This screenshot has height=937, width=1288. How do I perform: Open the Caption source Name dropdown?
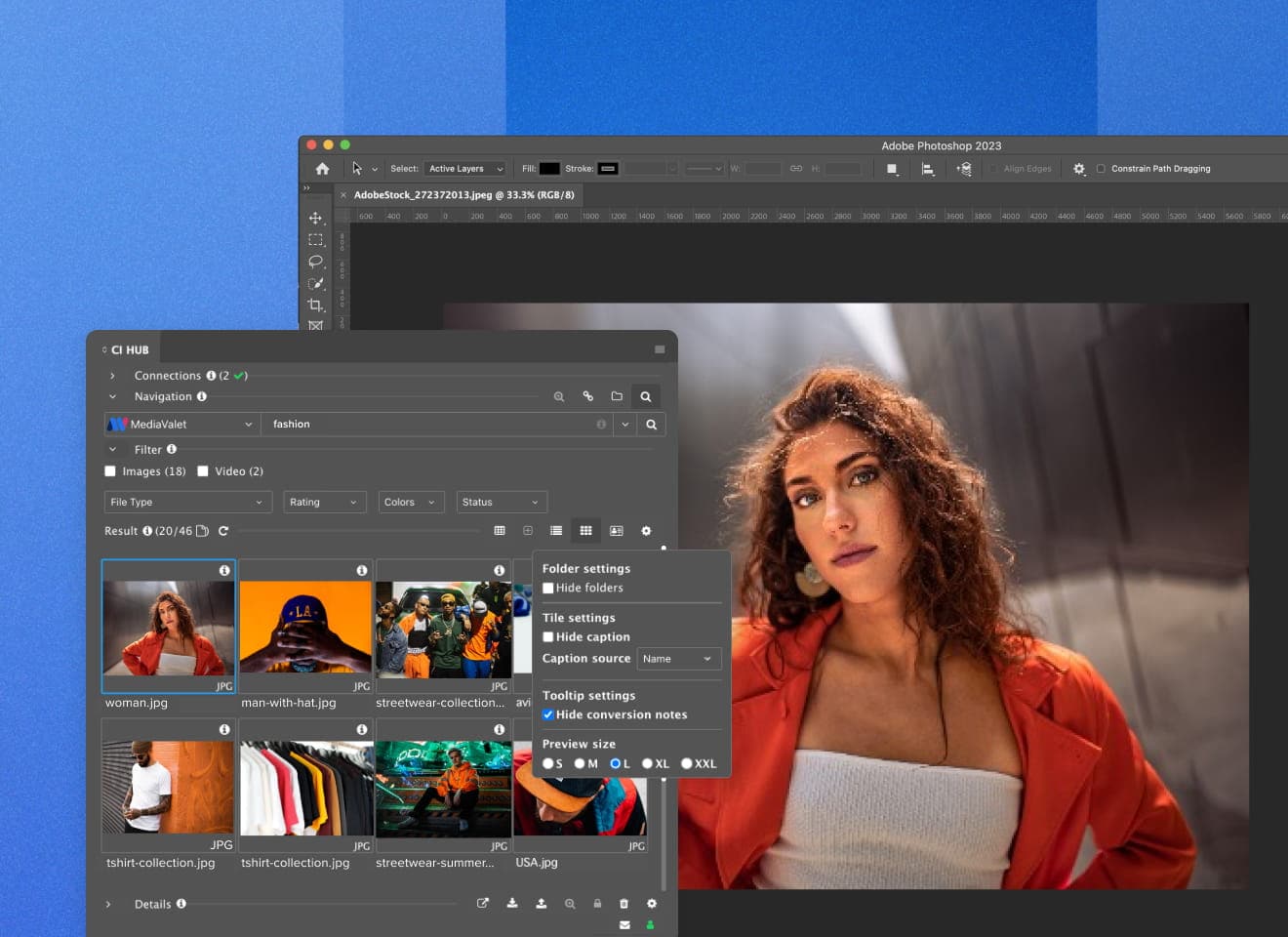pos(678,658)
